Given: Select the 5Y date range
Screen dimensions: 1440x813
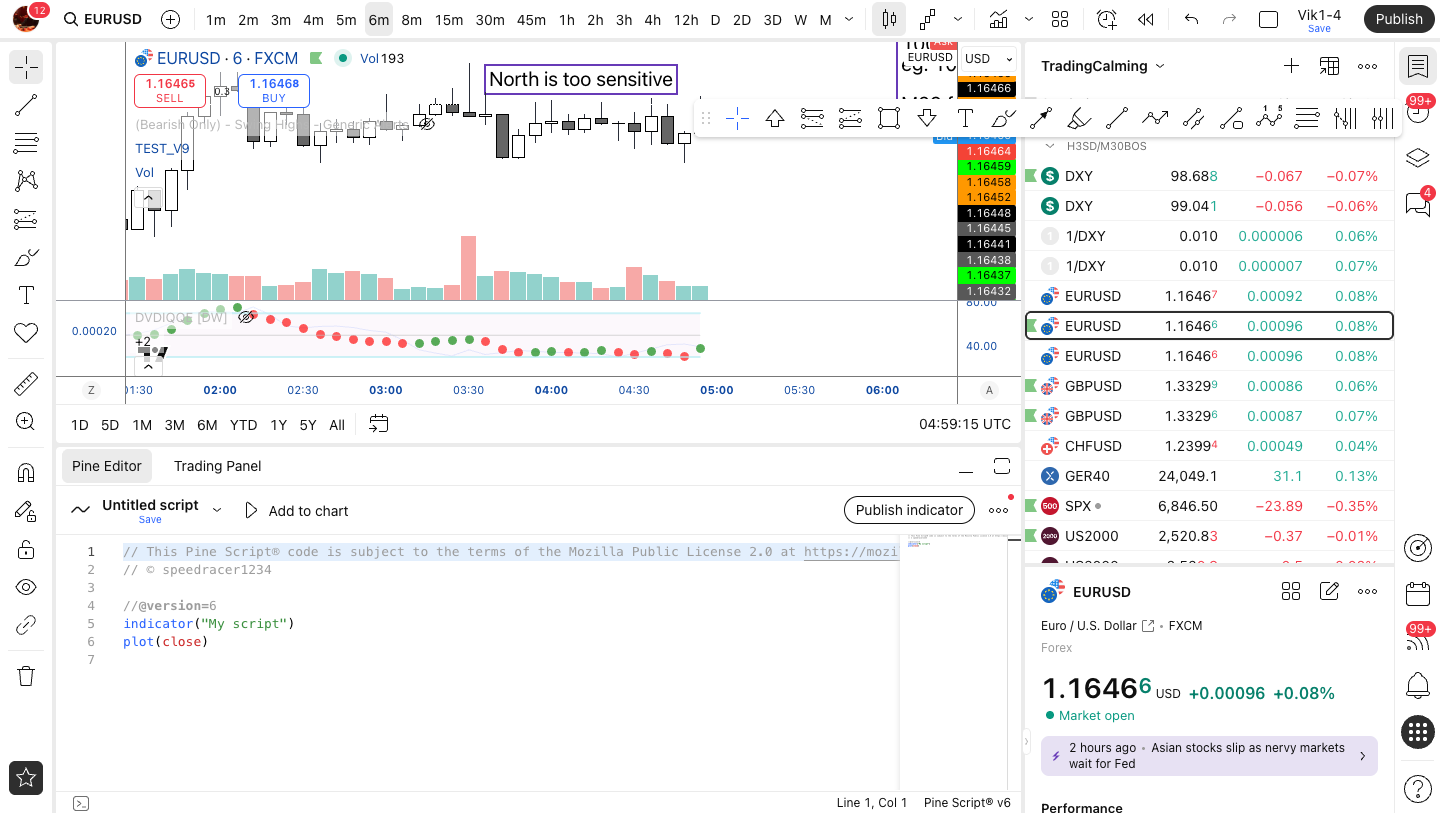Looking at the screenshot, I should click(308, 425).
